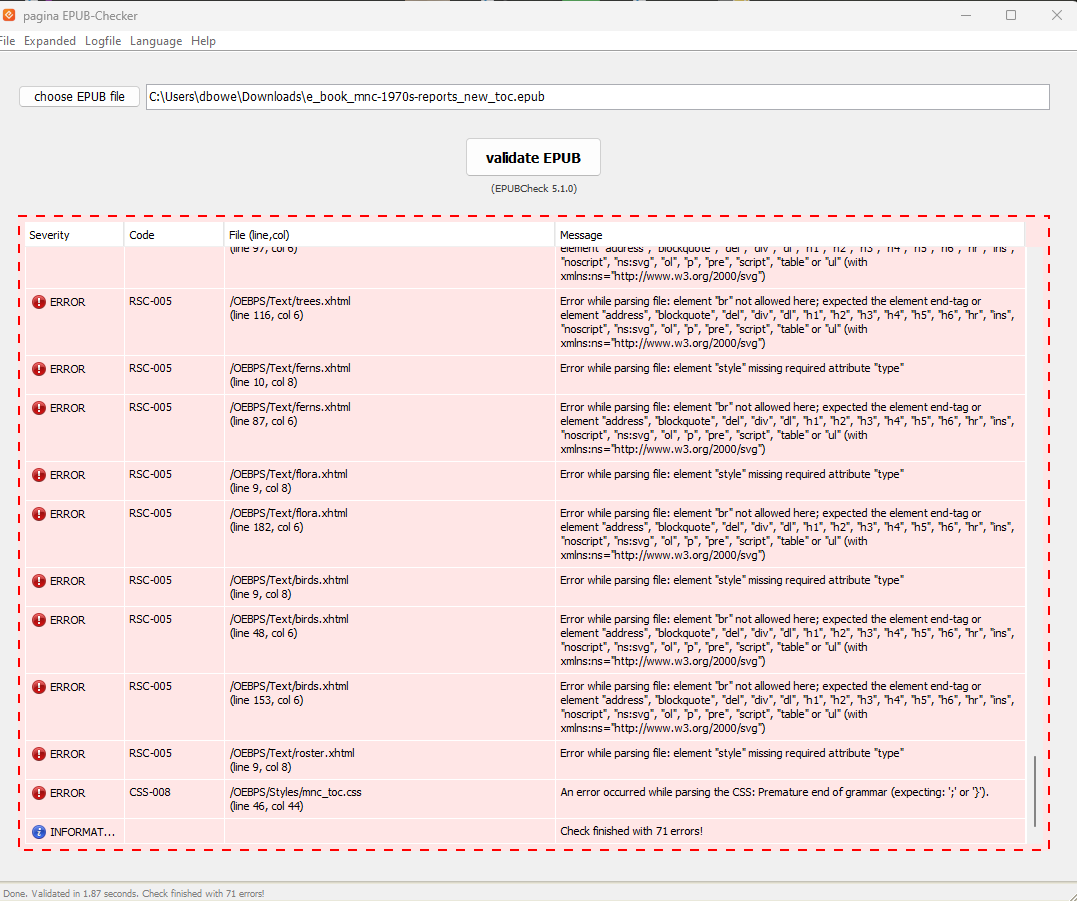Minimize the pagina EPUB-Checker window
The height and width of the screenshot is (901, 1077).
click(966, 15)
